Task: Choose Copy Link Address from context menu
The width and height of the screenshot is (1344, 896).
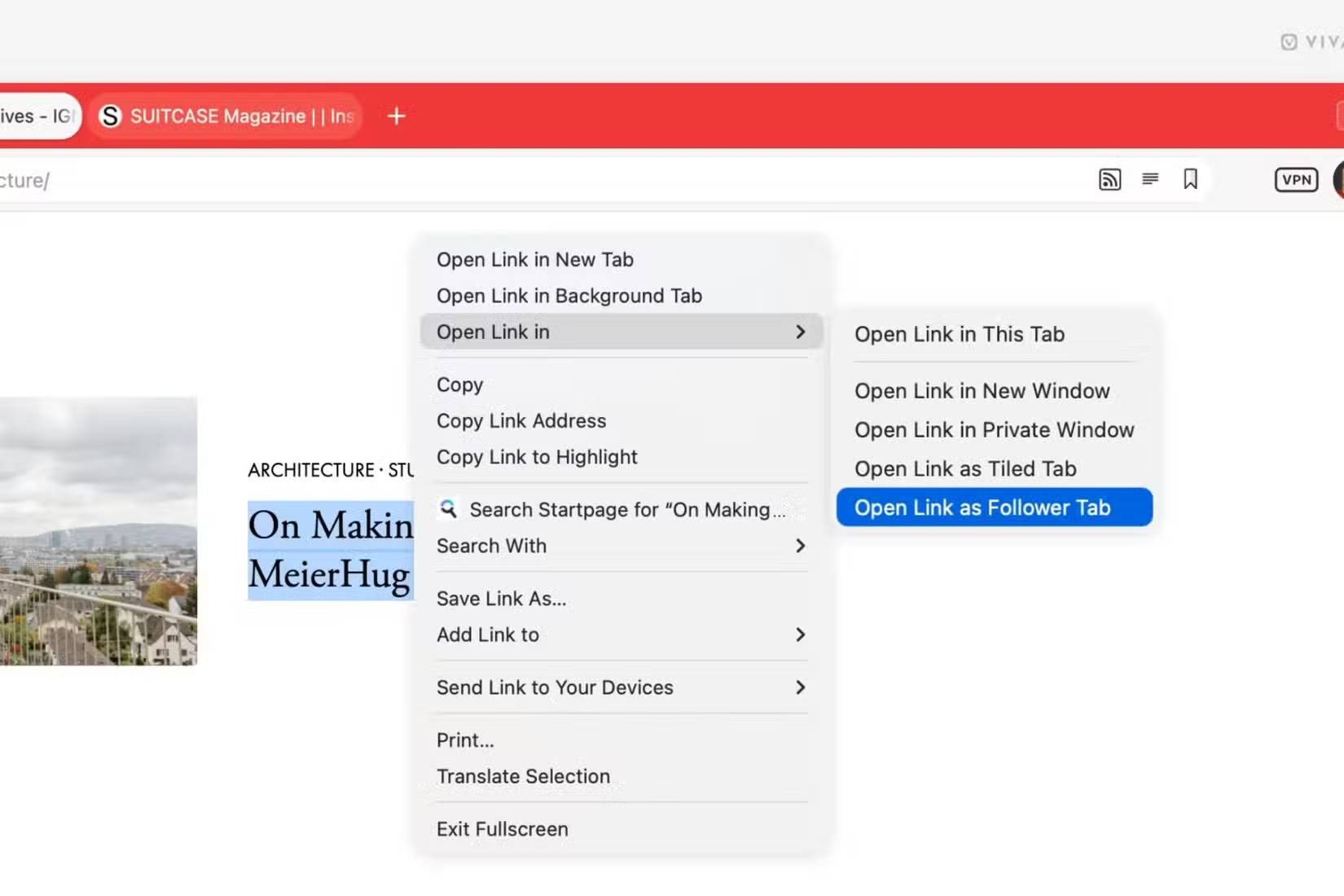Action: (x=521, y=421)
